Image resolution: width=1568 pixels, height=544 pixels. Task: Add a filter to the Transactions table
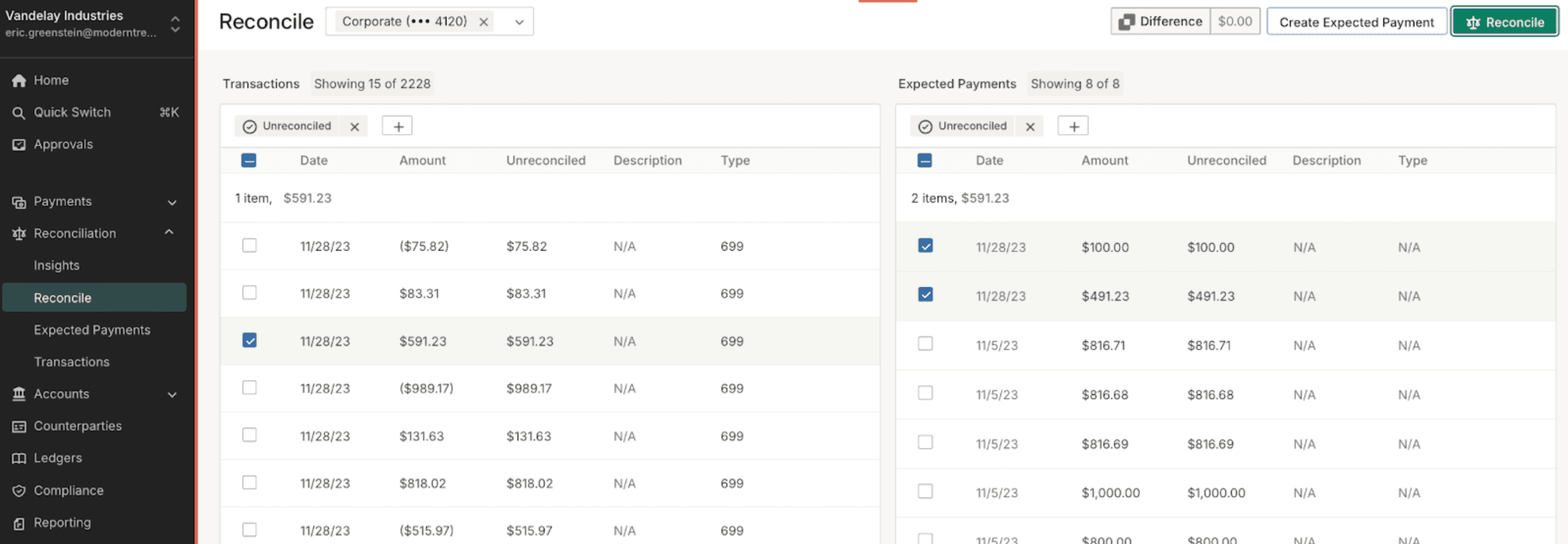tap(397, 126)
